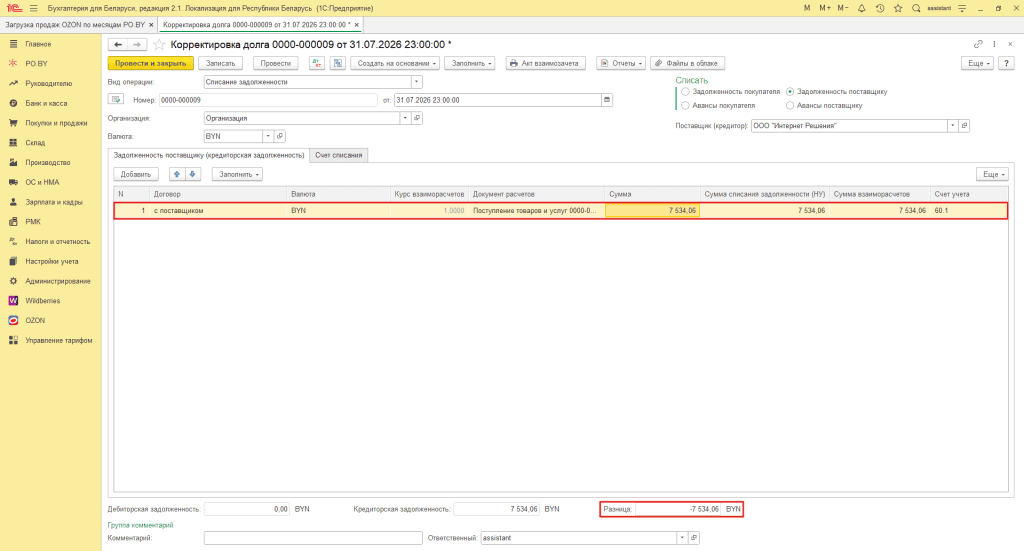Viewport: 1024px width, 551px height.
Task: Add document to favorites star
Action: coord(159,44)
